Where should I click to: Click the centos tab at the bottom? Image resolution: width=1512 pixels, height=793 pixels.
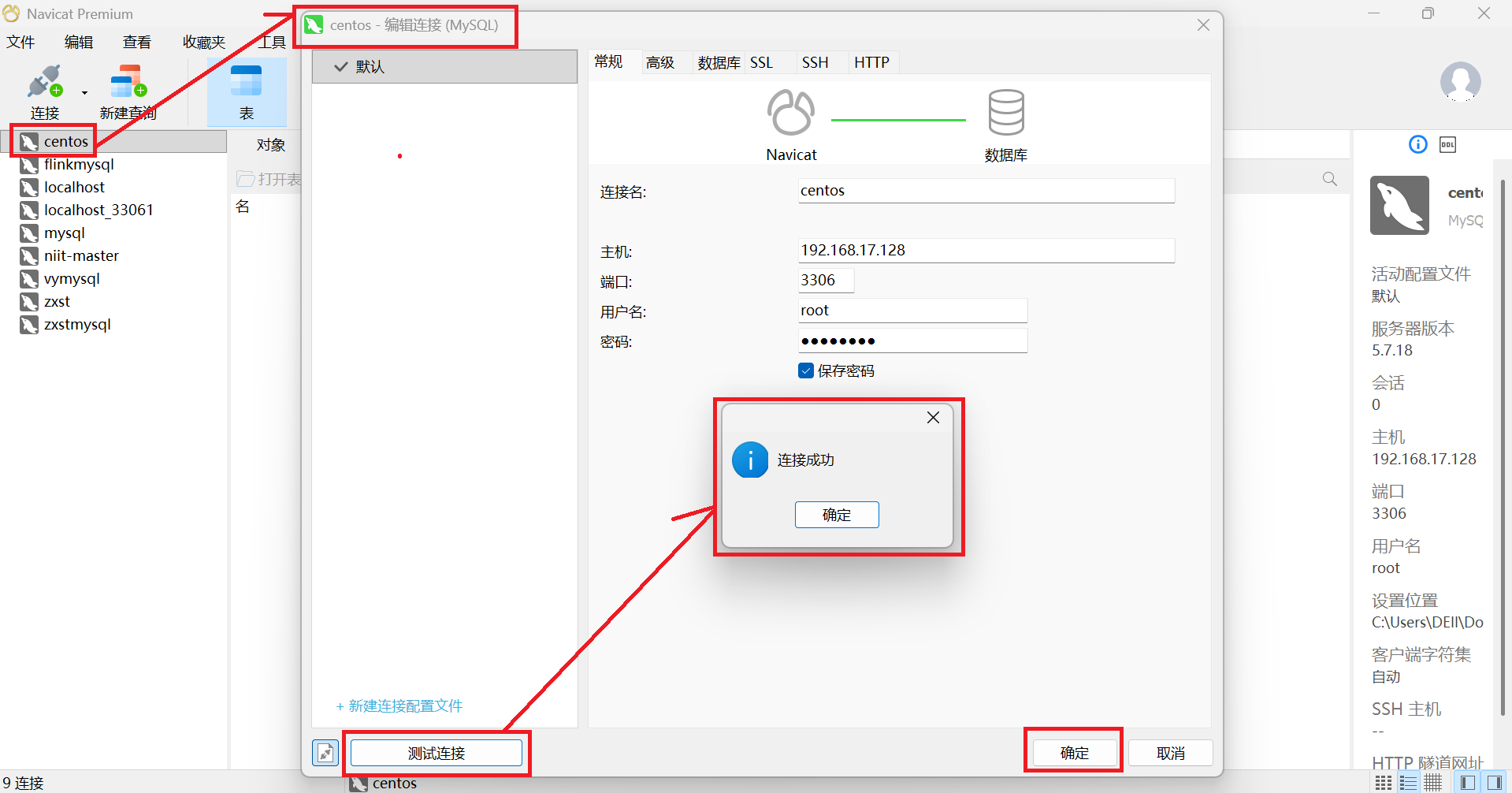tap(385, 784)
